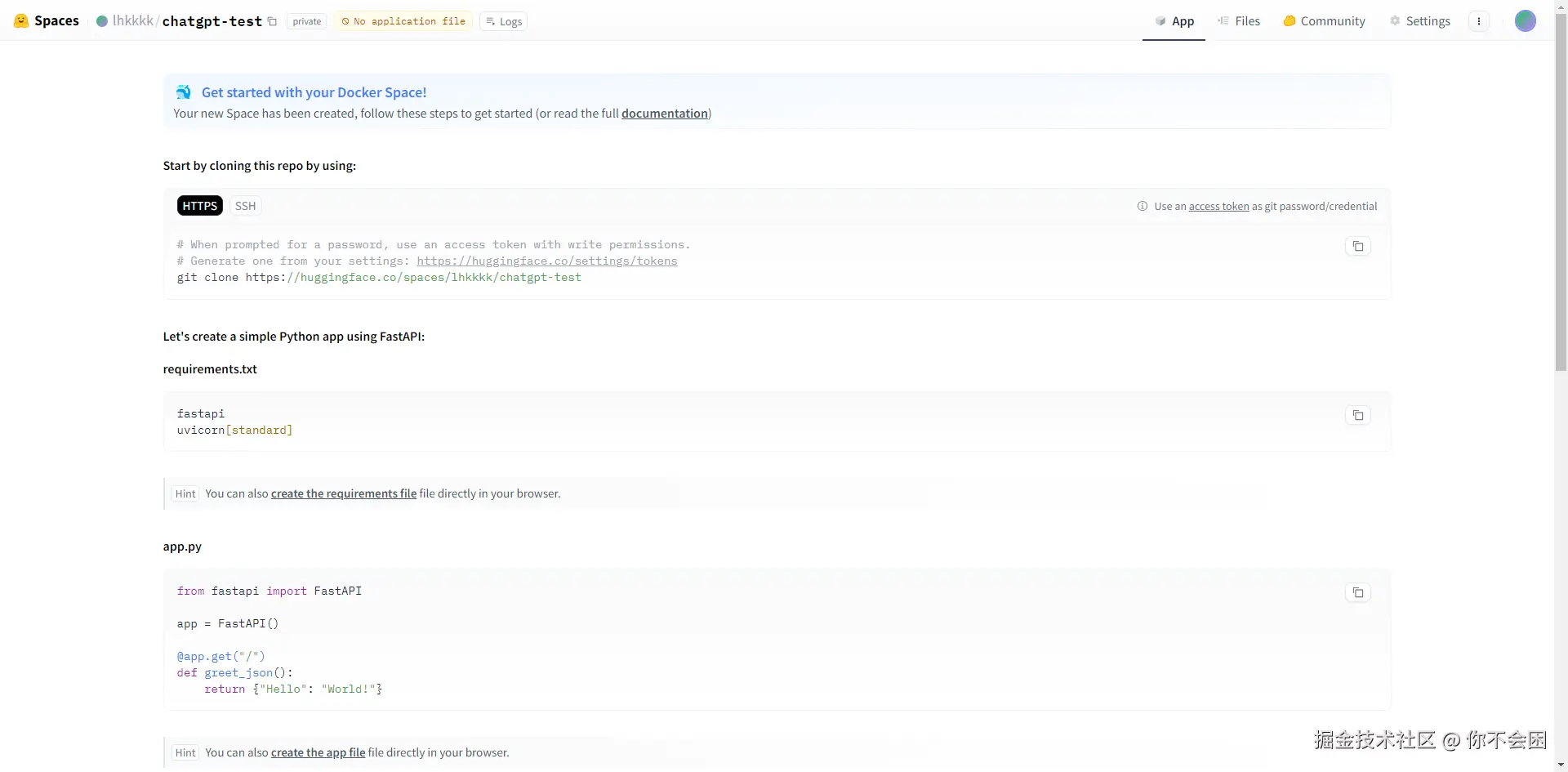Switch to the App tab

[x=1174, y=21]
